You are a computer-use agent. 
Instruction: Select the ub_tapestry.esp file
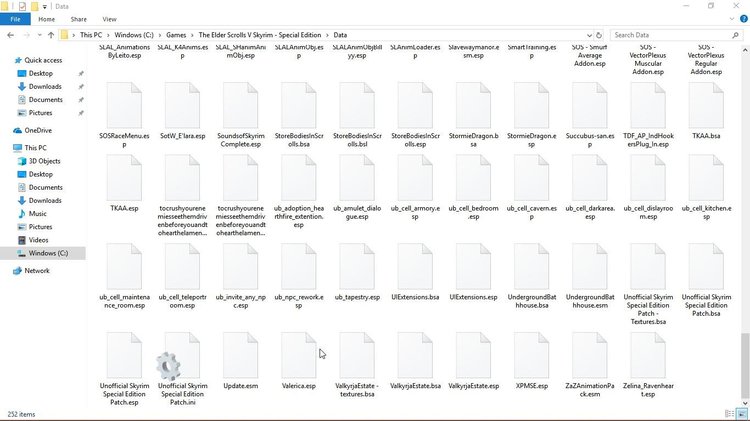click(357, 272)
